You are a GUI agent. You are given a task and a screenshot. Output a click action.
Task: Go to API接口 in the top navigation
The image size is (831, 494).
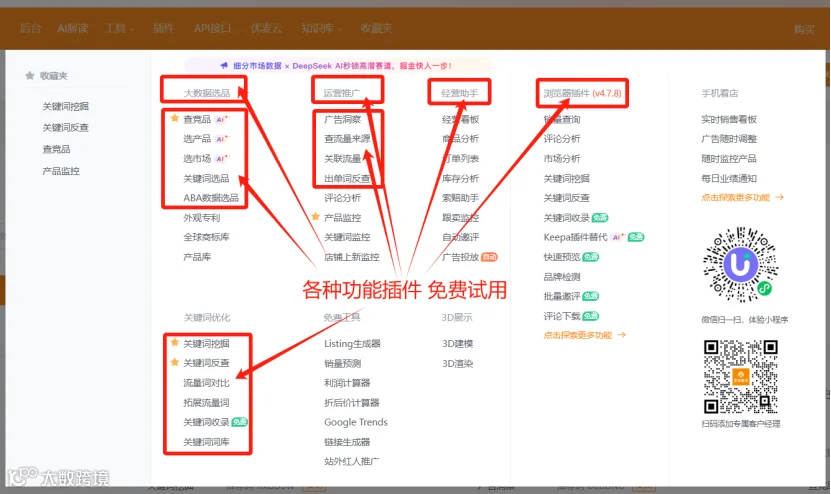coord(212,29)
